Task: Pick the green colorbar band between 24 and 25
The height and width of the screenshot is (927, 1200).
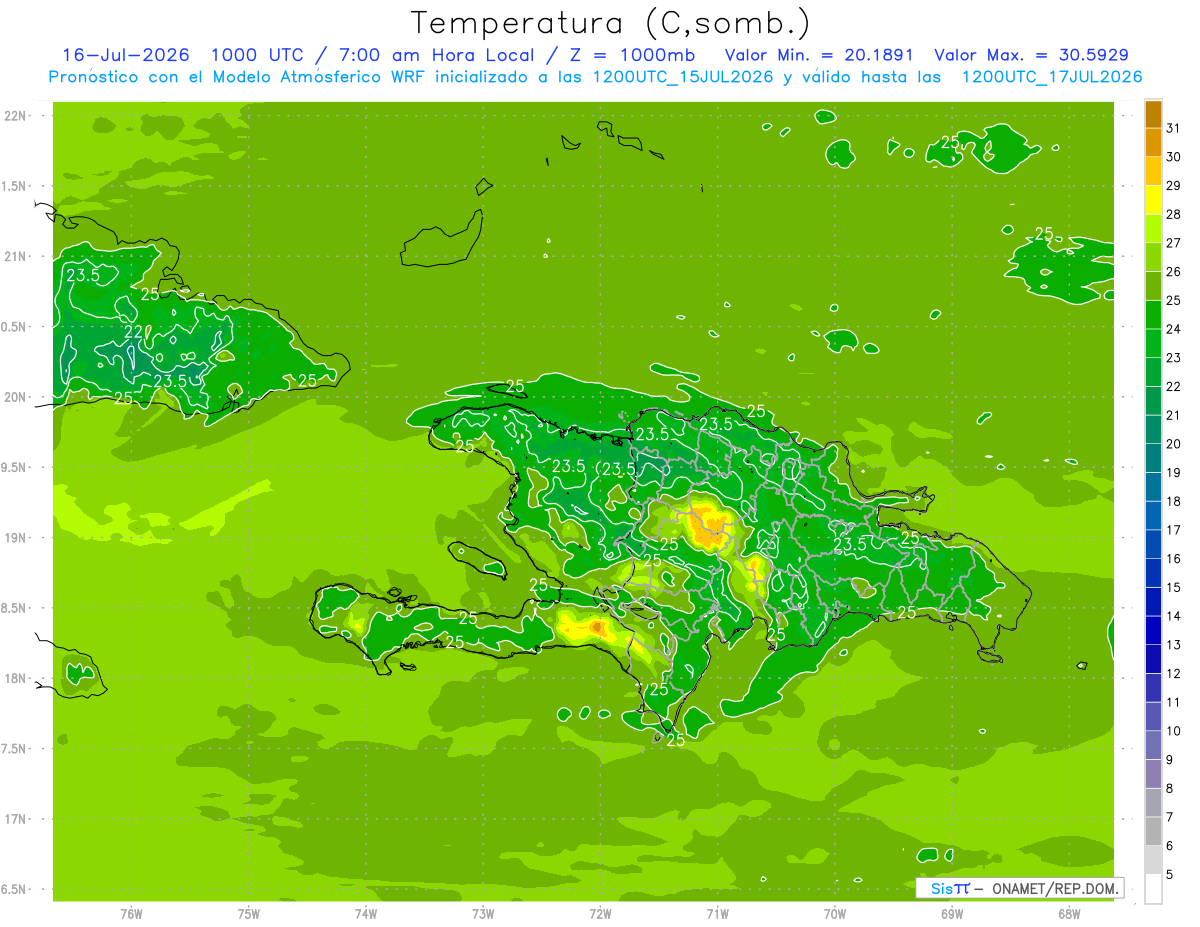Action: [1153, 314]
